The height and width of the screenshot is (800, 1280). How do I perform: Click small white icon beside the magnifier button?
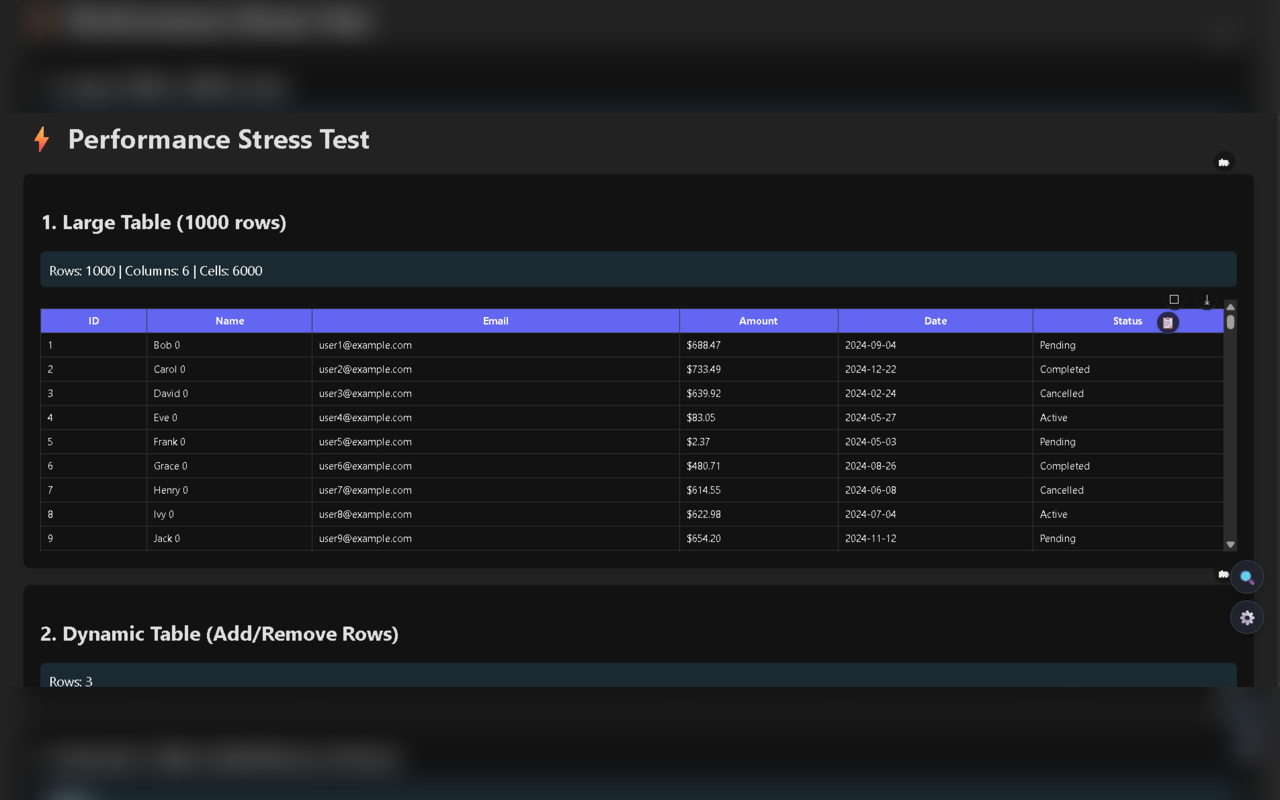[x=1223, y=574]
